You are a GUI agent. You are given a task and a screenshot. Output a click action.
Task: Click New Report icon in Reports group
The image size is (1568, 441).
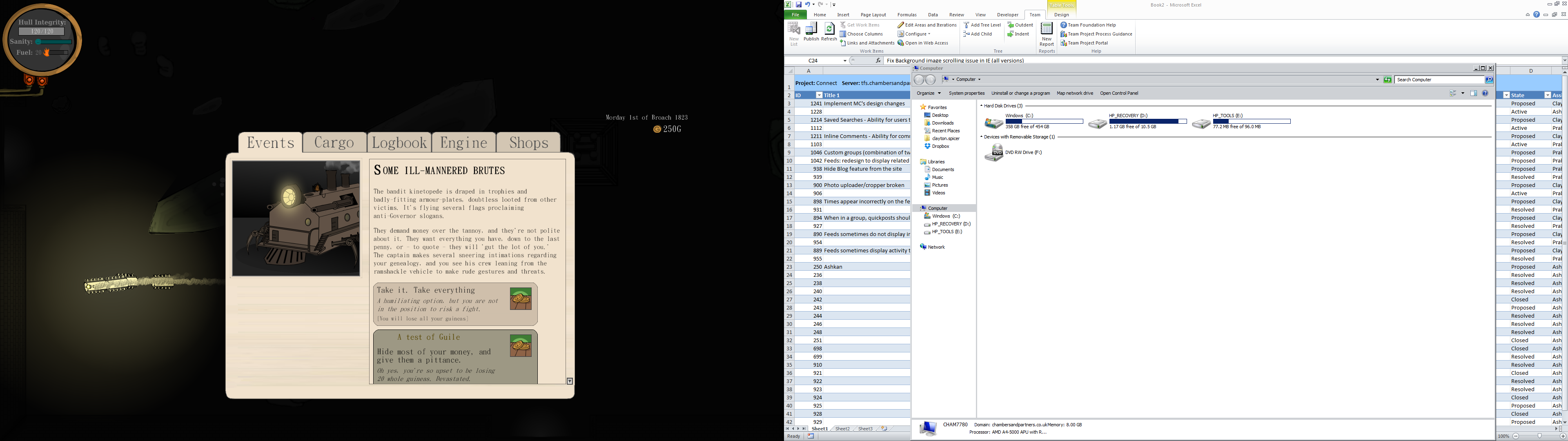tap(1046, 34)
